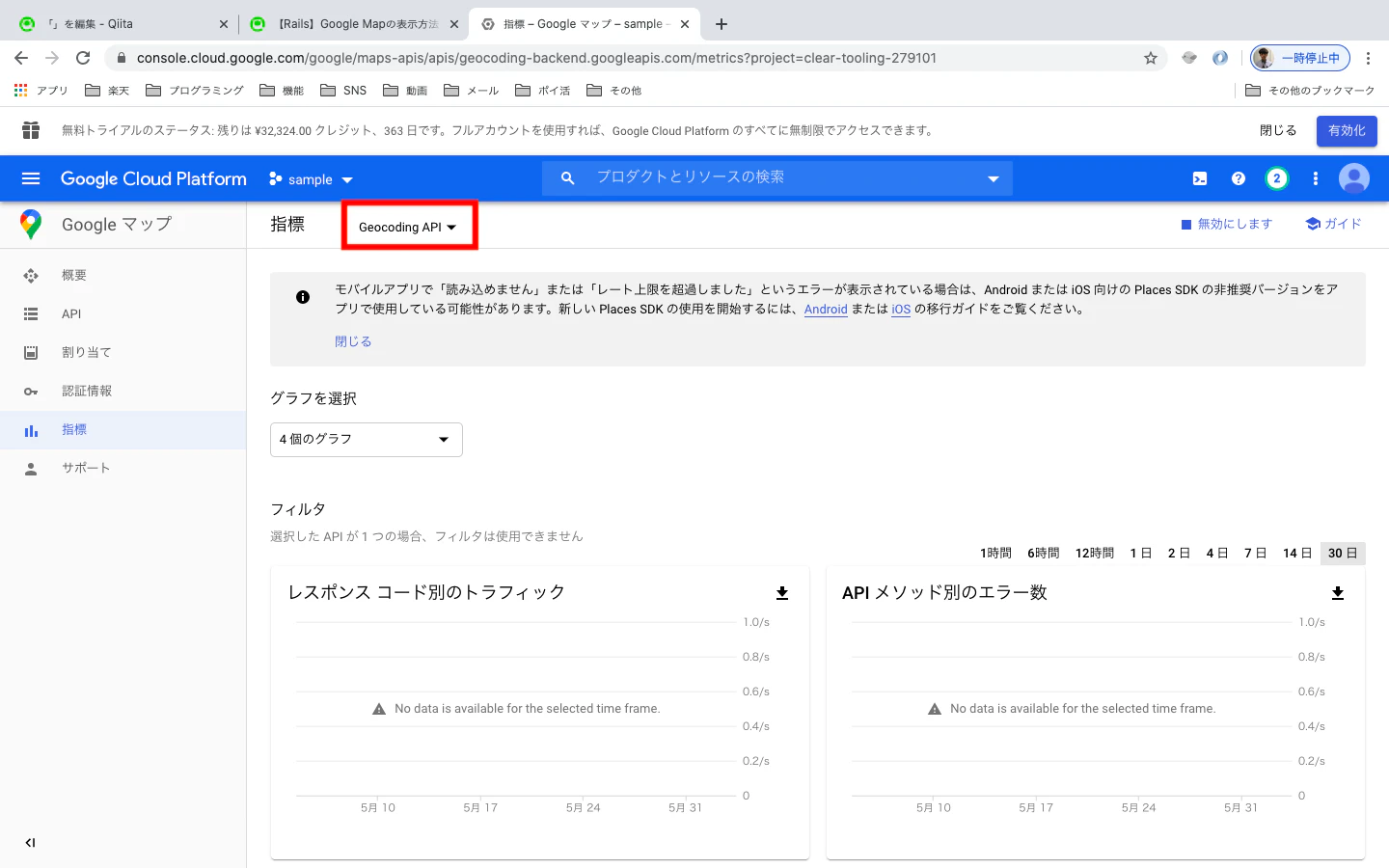The height and width of the screenshot is (868, 1389).
Task: Open 認証情報 in the sidebar
Action: coord(123,392)
